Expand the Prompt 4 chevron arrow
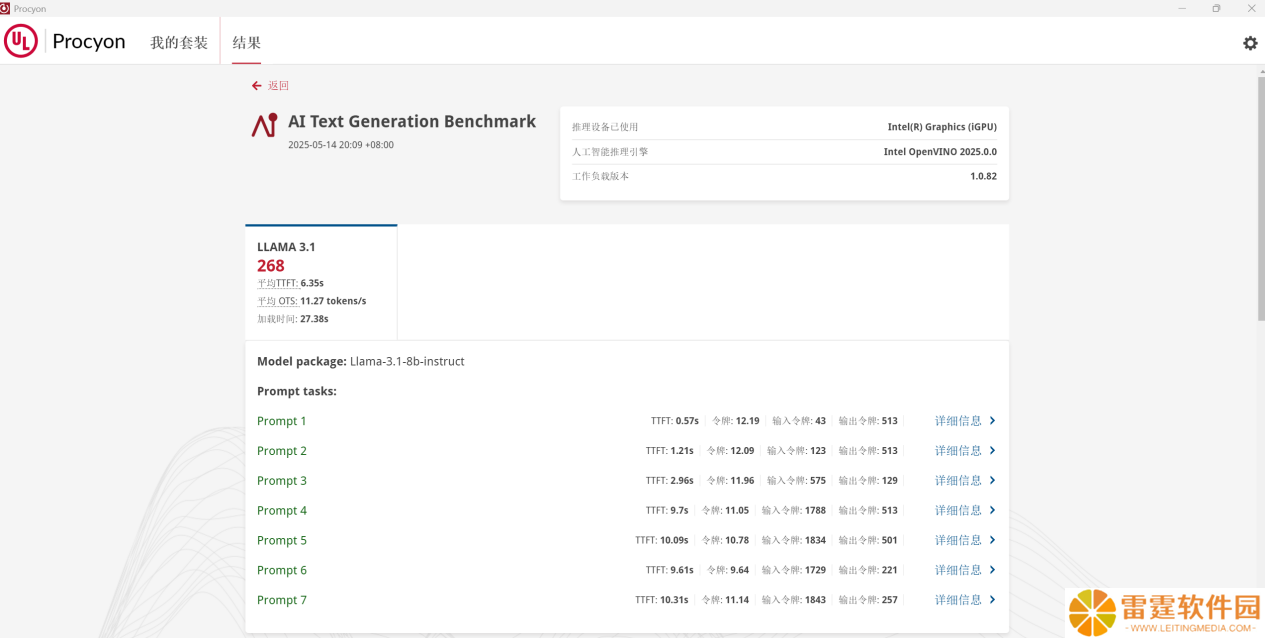 coord(992,510)
